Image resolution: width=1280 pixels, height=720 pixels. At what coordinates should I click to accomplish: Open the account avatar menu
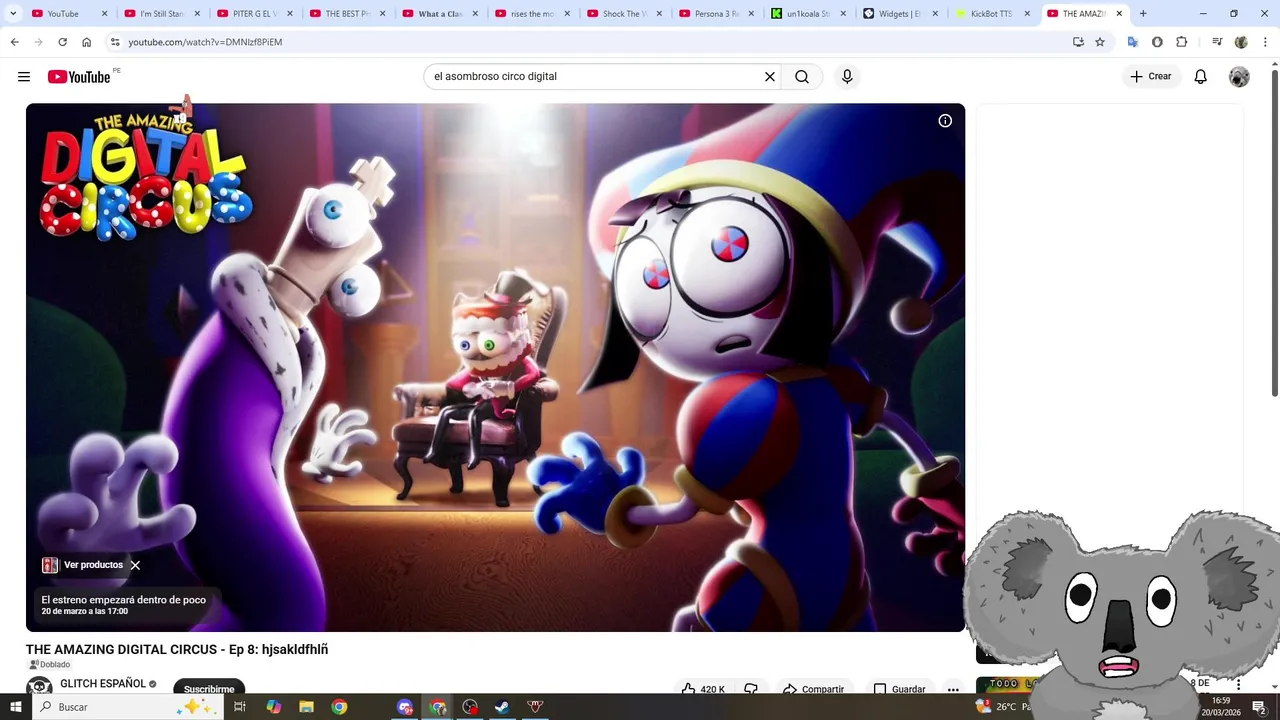click(x=1239, y=77)
